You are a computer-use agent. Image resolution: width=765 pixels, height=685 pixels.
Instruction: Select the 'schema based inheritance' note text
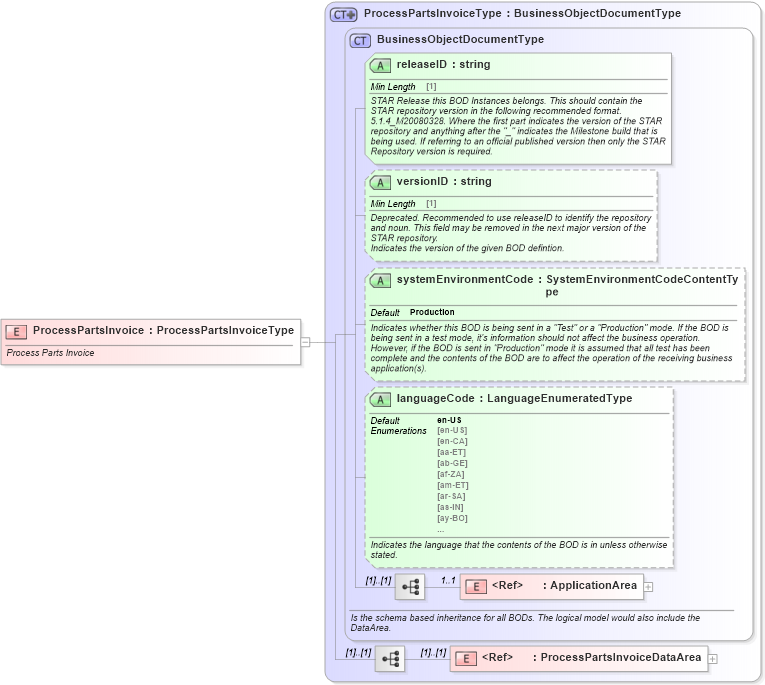pos(525,623)
